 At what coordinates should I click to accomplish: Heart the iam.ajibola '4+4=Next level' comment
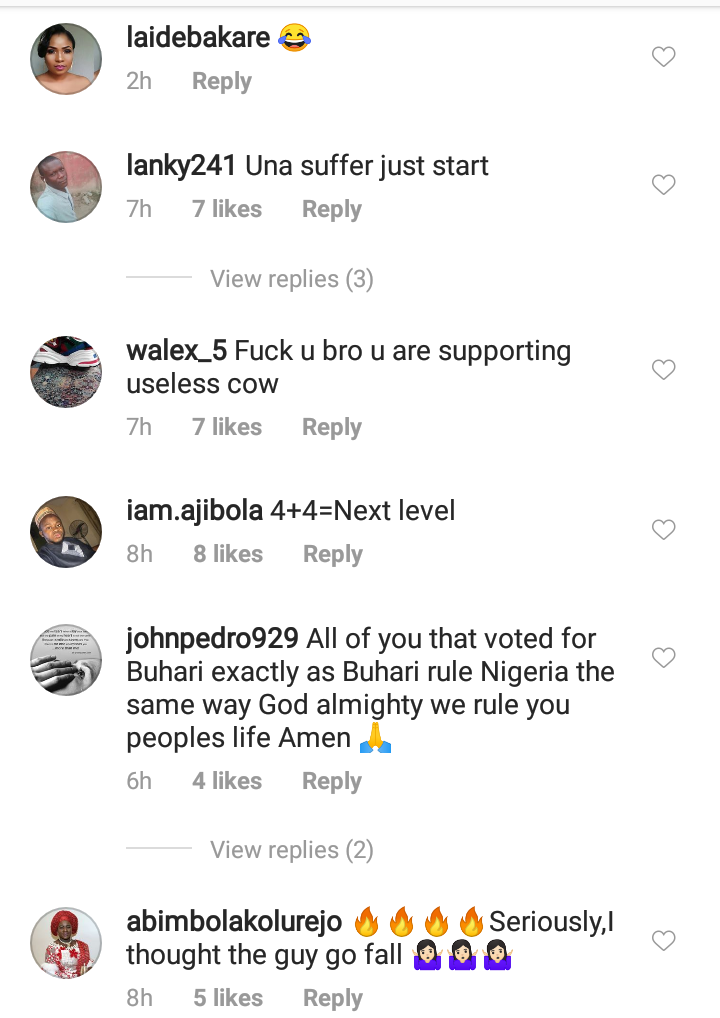pyautogui.click(x=664, y=530)
